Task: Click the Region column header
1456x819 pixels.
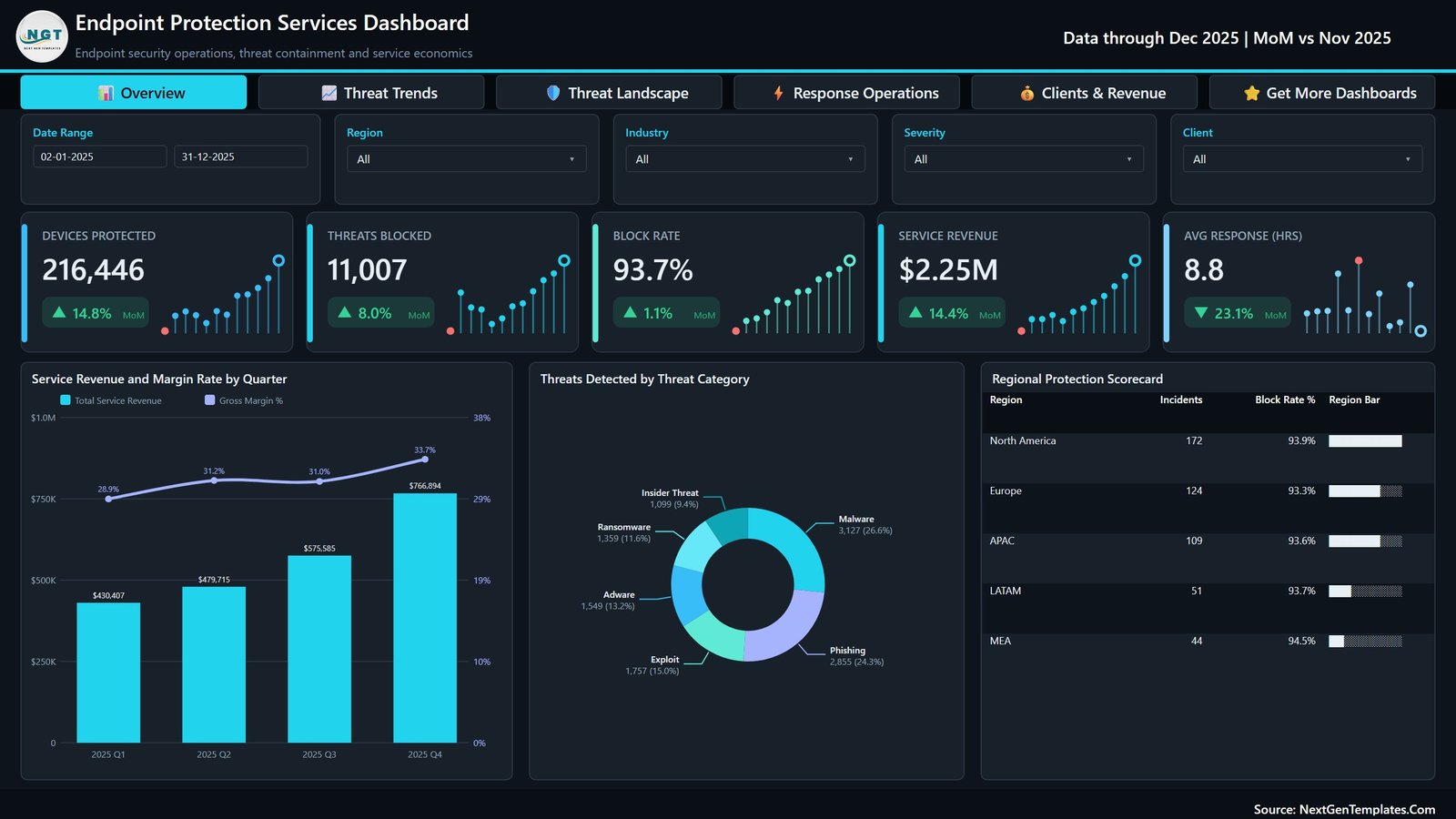Action: pyautogui.click(x=1006, y=399)
